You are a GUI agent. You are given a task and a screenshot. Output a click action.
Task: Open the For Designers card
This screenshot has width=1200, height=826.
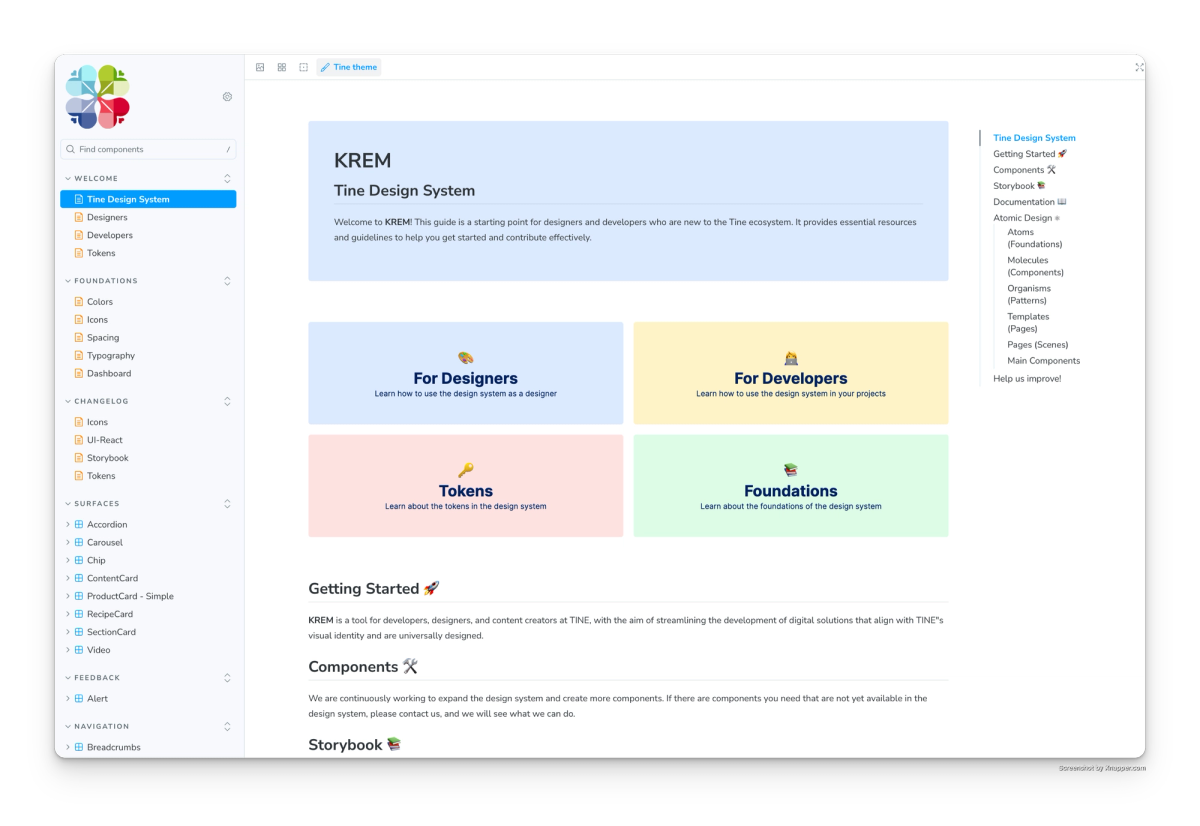pyautogui.click(x=466, y=374)
